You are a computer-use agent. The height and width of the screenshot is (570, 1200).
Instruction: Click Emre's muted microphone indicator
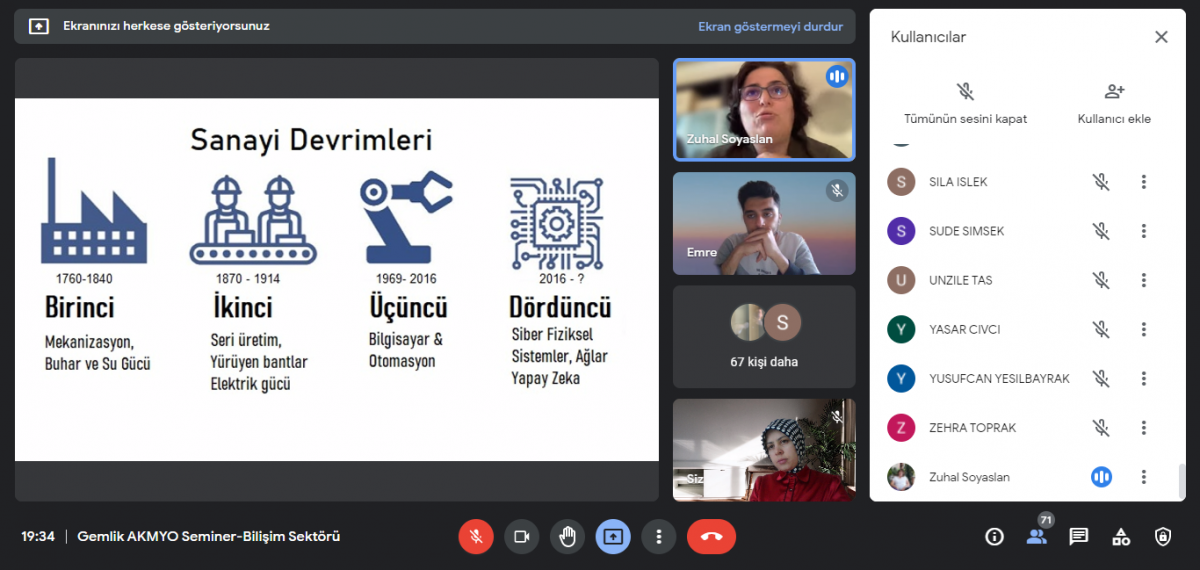pos(837,190)
